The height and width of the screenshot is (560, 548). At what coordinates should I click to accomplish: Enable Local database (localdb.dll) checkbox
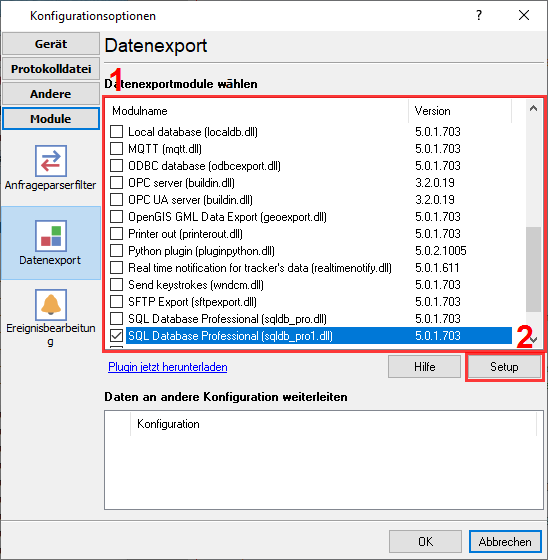tap(116, 132)
